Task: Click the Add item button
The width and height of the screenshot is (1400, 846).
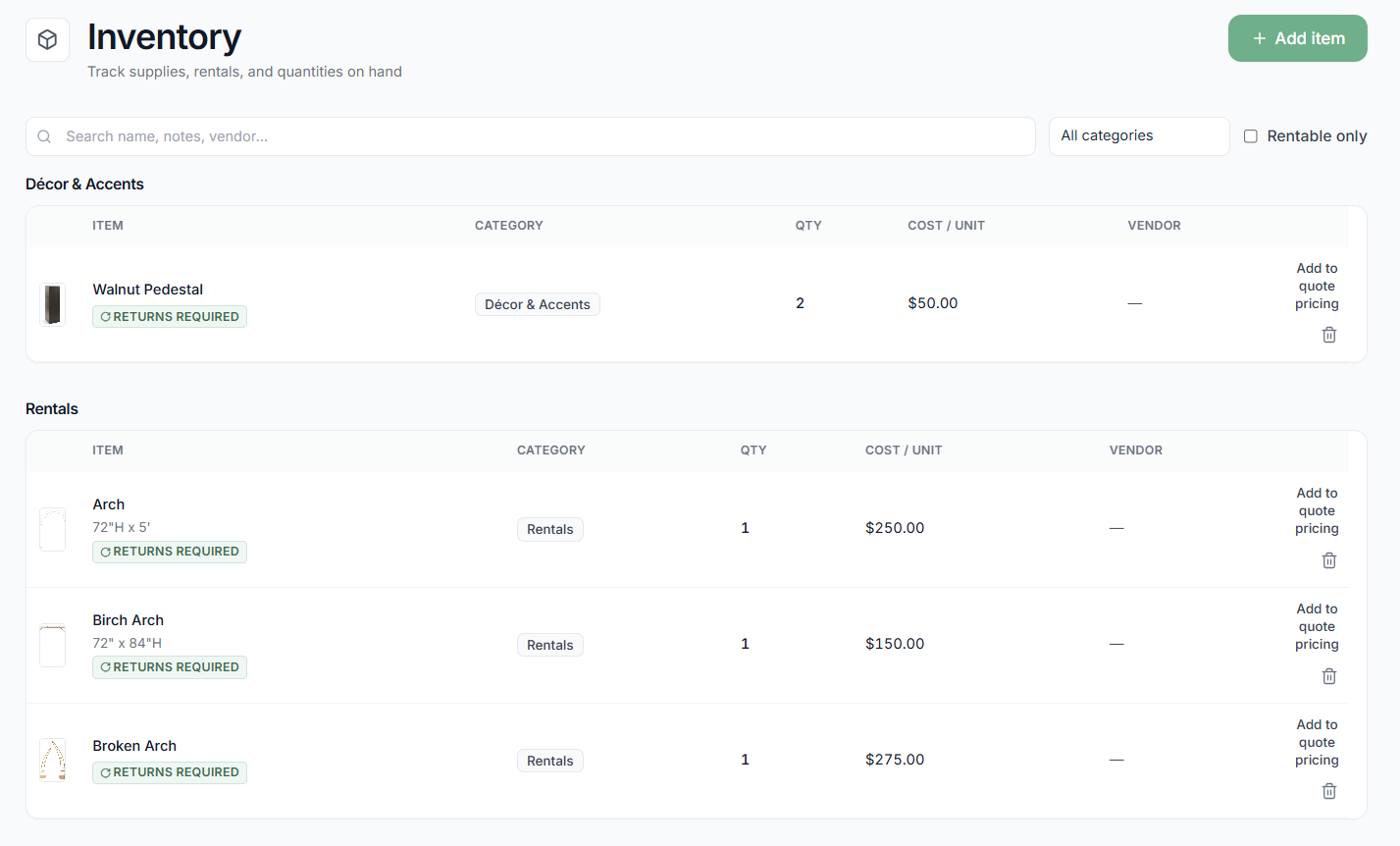Action: coord(1298,38)
